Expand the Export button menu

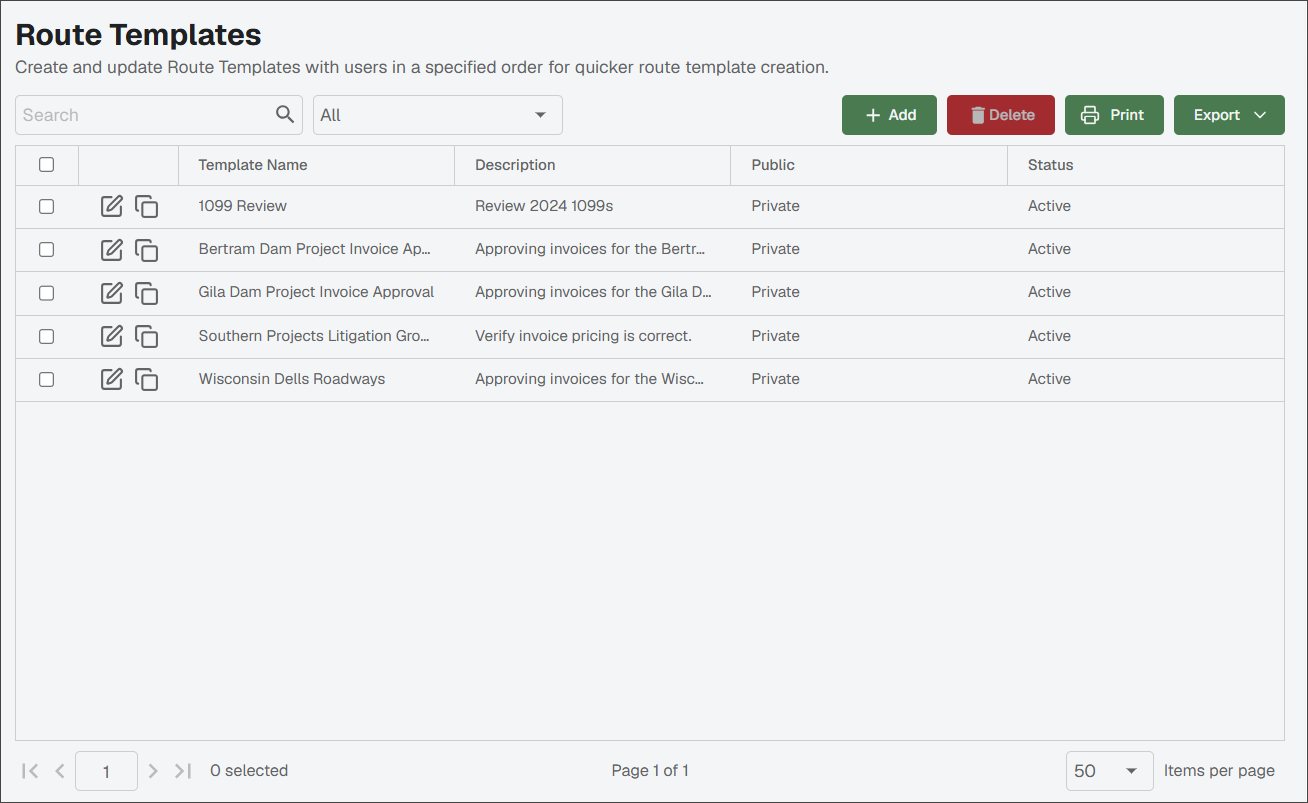pyautogui.click(x=1229, y=115)
